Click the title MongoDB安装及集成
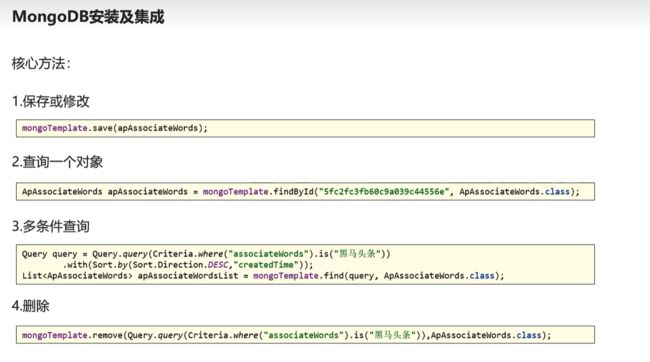The height and width of the screenshot is (362, 650). point(88,17)
